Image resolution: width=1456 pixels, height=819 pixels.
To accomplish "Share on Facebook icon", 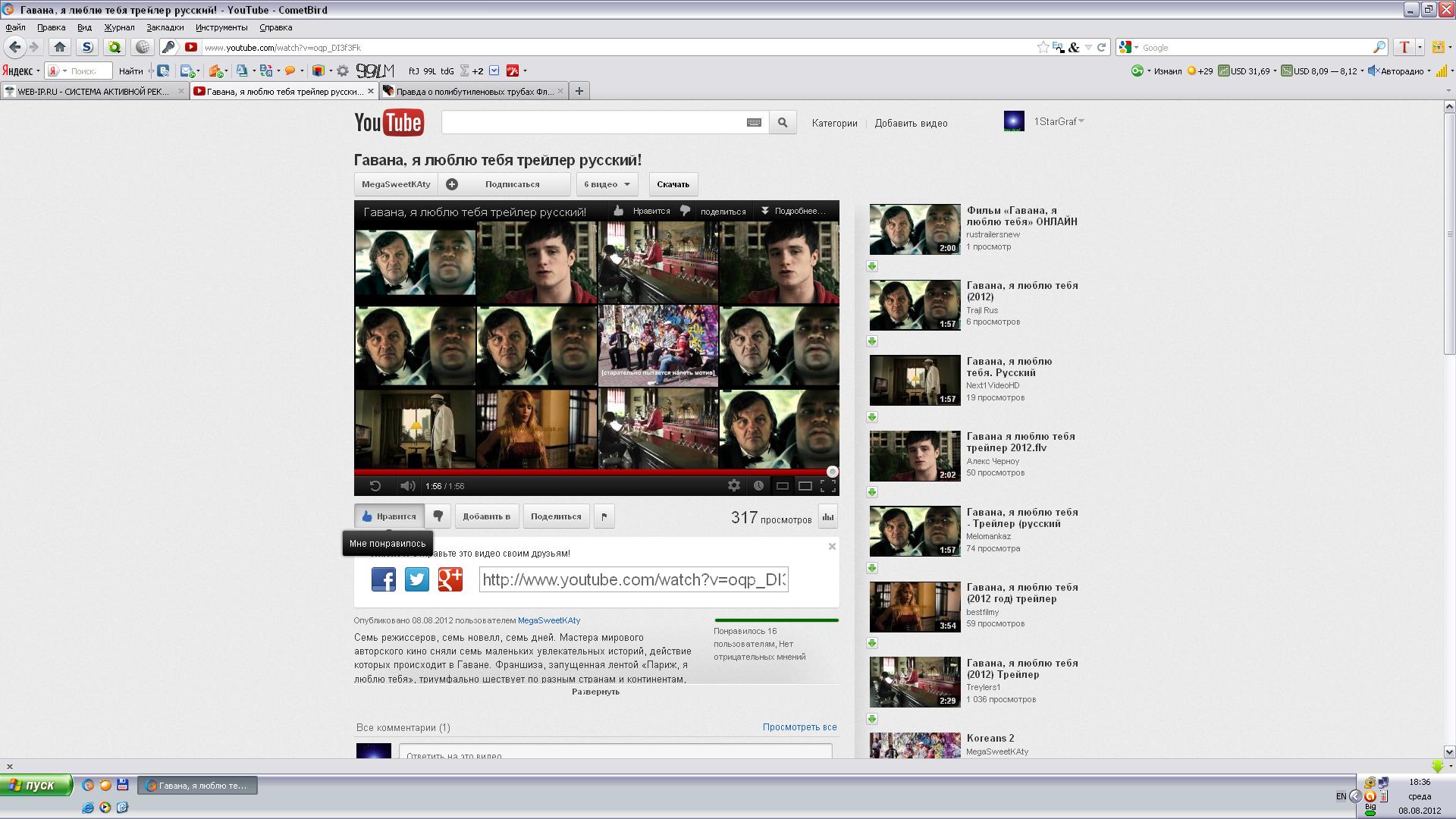I will click(384, 579).
